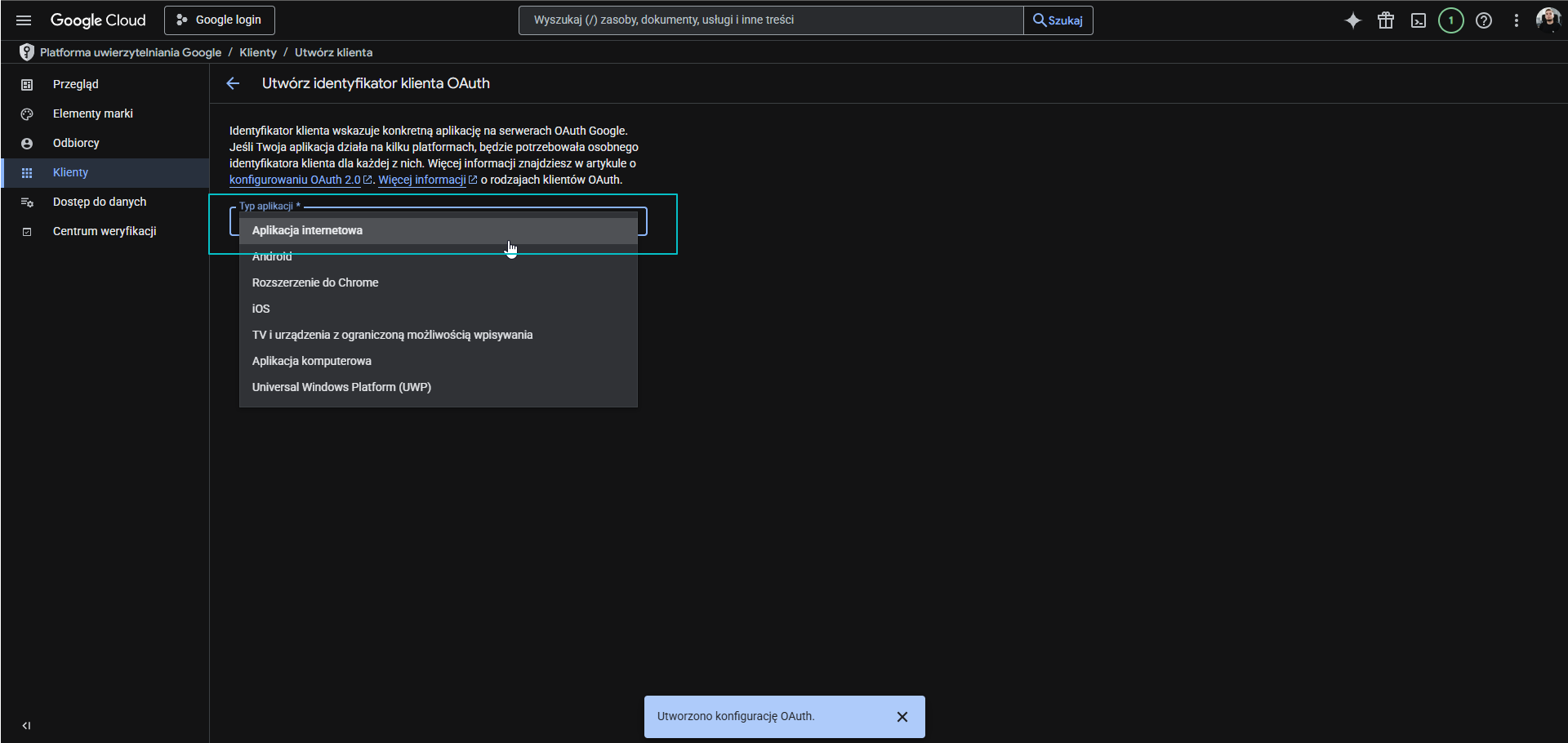Open the three-dot settings menu
Viewport: 1568px width, 743px height.
[x=1517, y=20]
